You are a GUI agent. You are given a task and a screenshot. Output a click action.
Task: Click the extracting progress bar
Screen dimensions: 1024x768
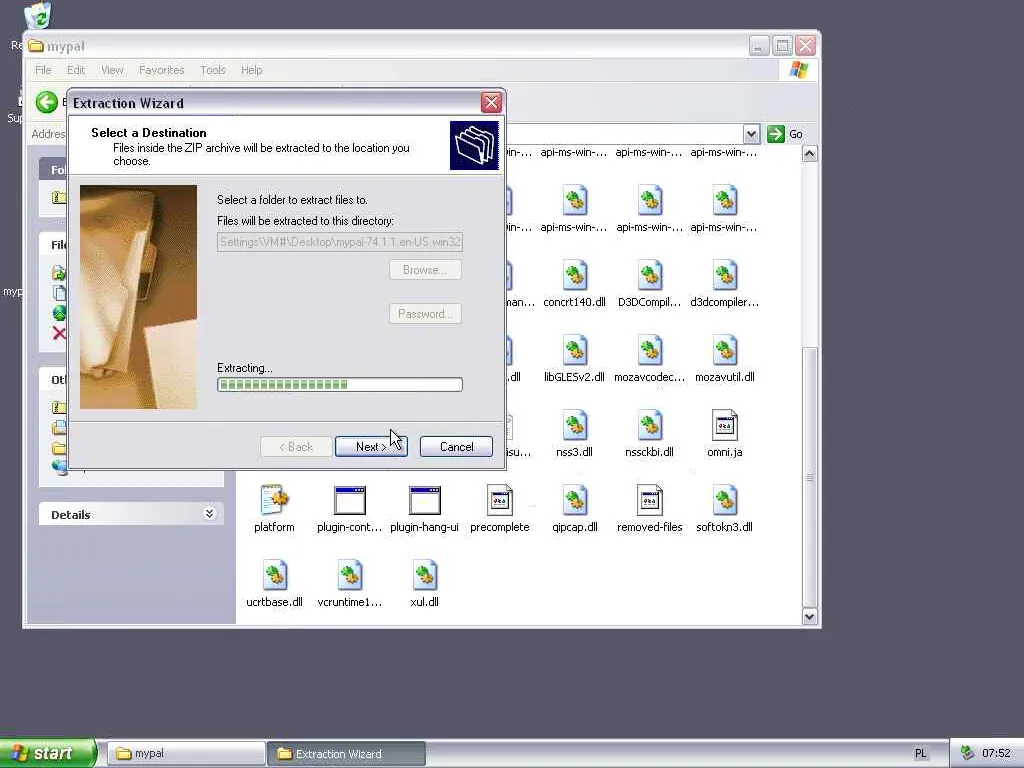[x=340, y=385]
